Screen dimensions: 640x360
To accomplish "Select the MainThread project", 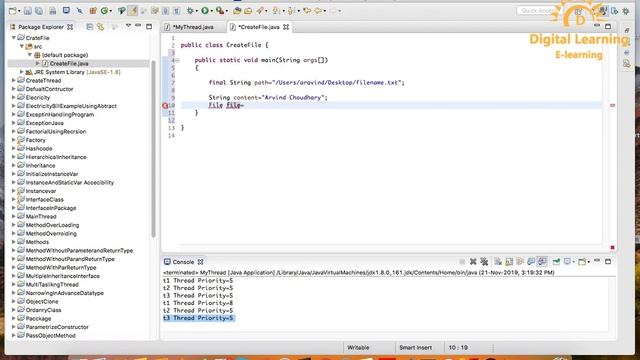I will 41,216.
